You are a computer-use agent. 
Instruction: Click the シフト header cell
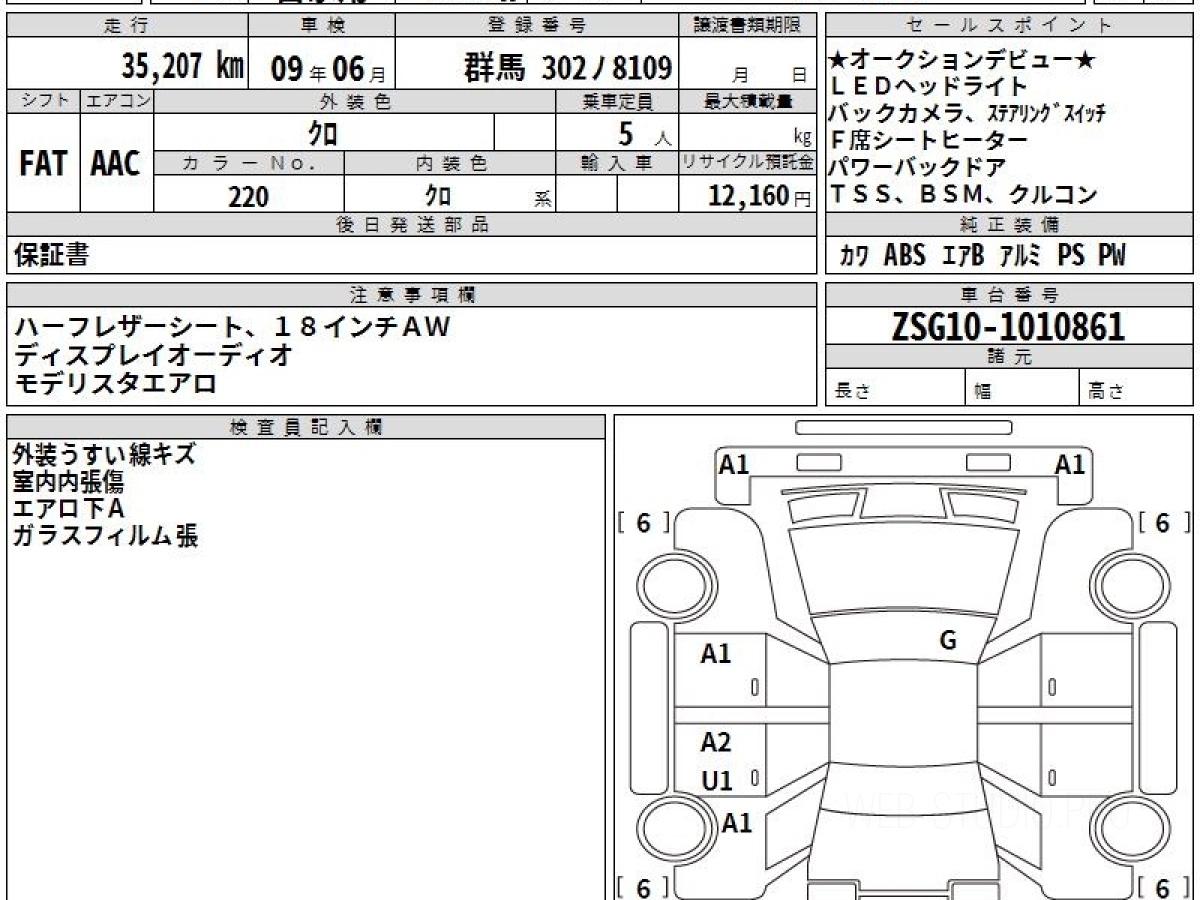(43, 101)
